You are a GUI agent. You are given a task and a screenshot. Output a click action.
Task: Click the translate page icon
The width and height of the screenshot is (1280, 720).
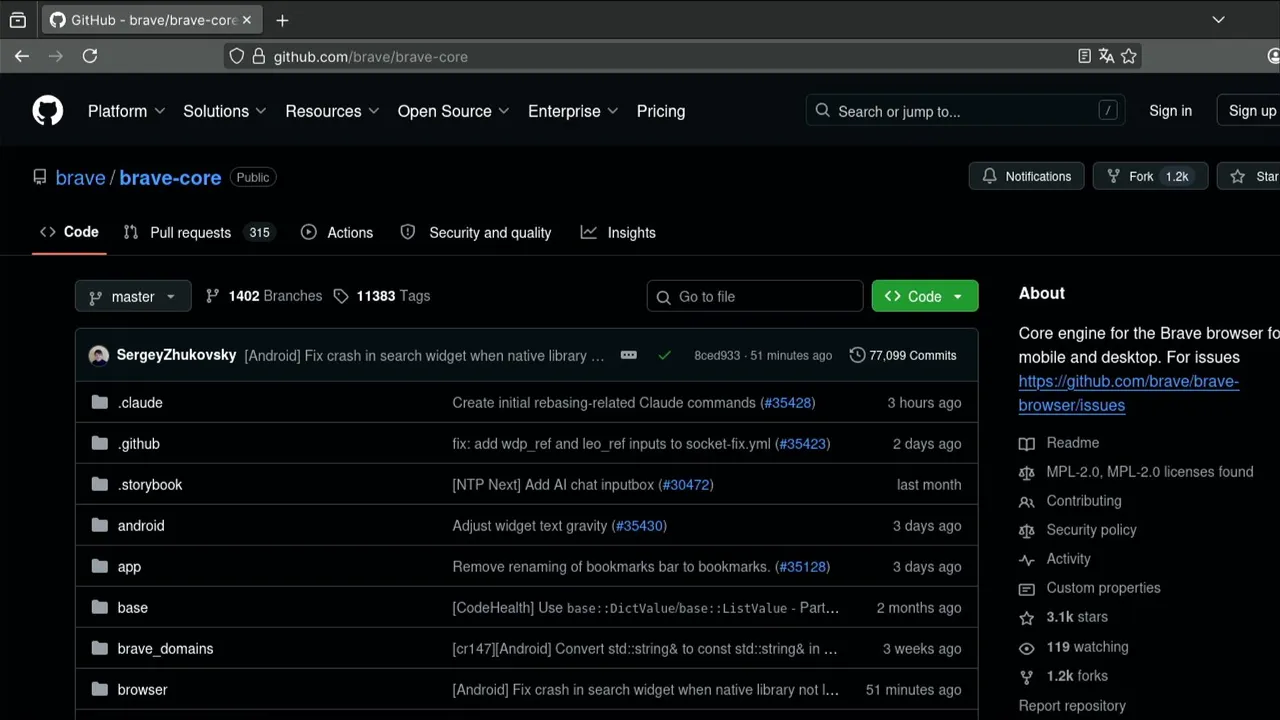pyautogui.click(x=1106, y=56)
